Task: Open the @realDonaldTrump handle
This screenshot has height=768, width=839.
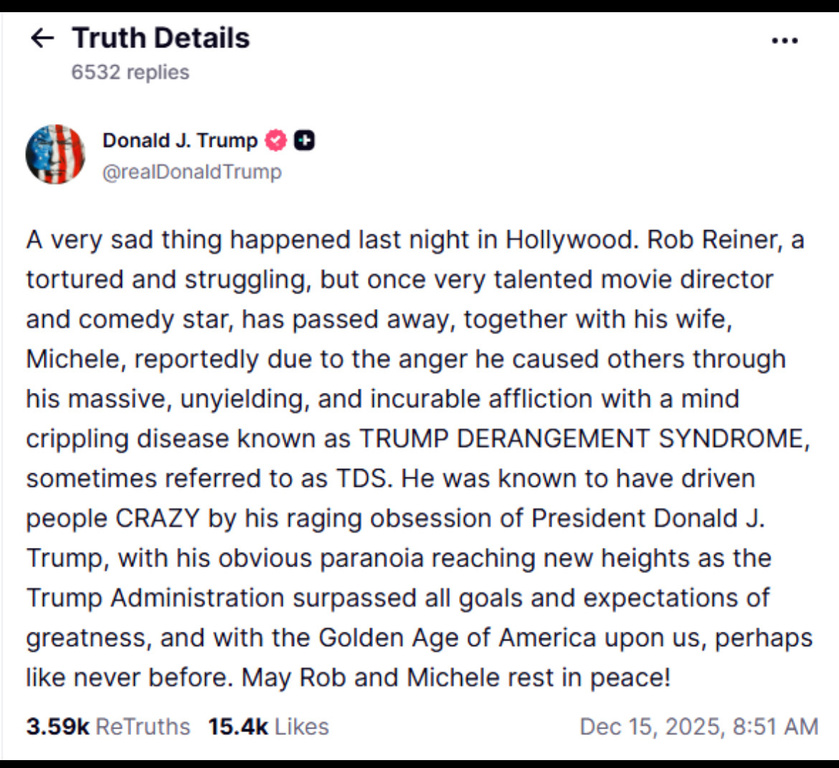Action: 192,172
